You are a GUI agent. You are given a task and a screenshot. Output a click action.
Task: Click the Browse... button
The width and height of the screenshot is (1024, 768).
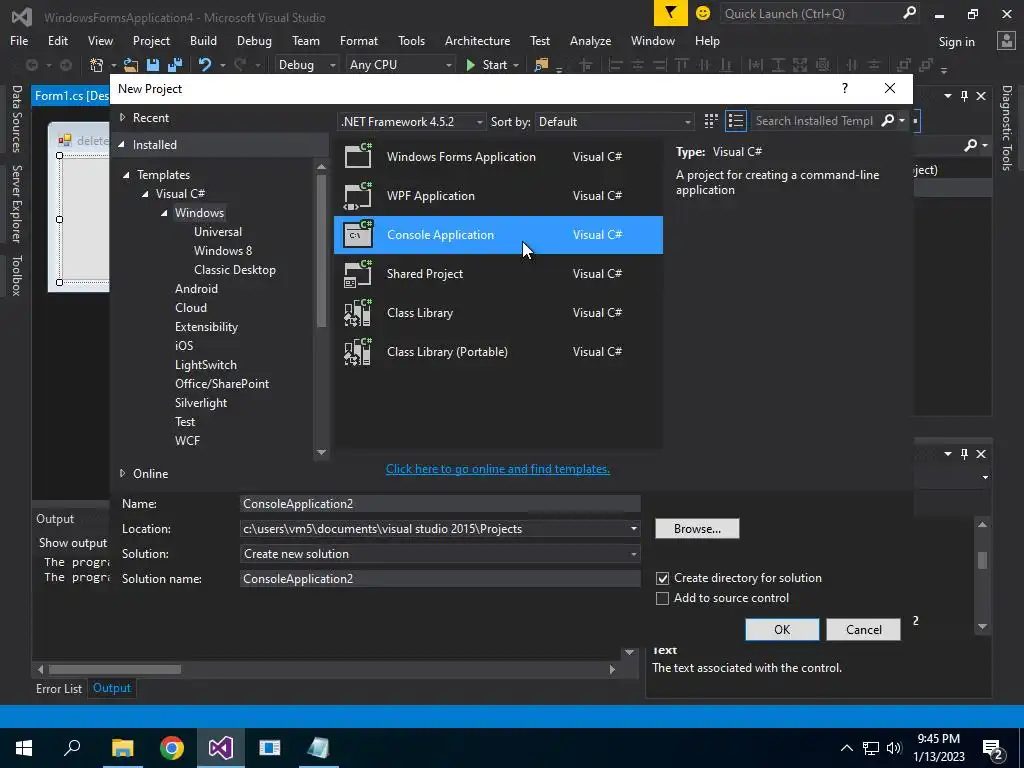[x=697, y=528]
